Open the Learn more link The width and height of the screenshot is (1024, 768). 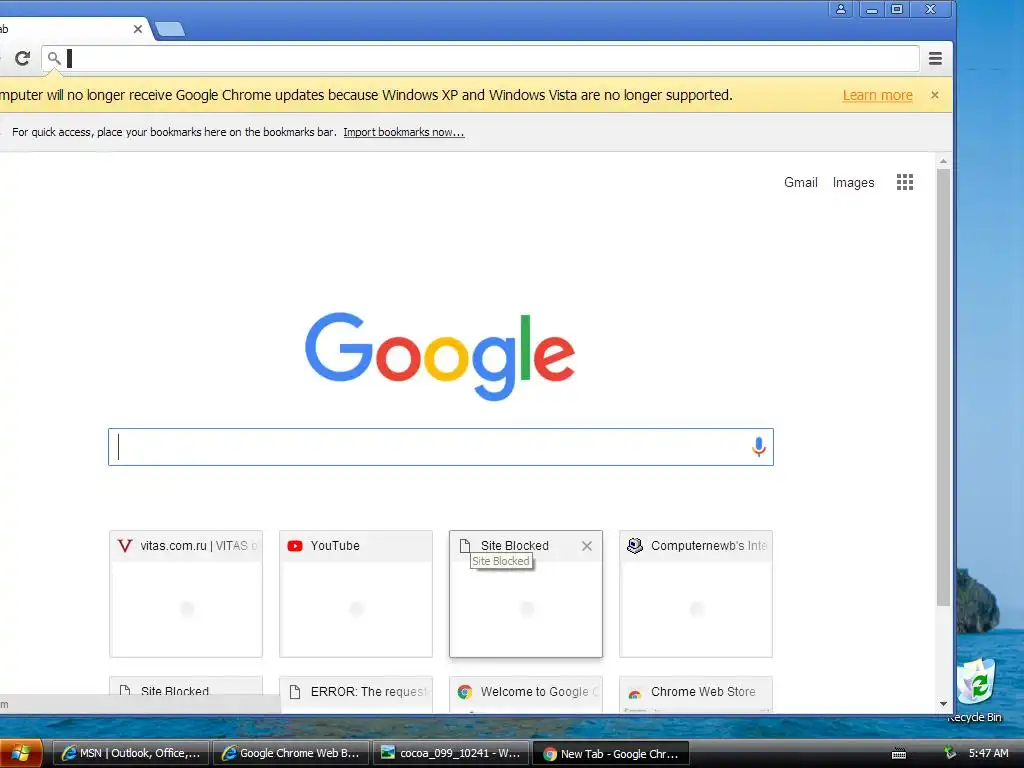pos(877,95)
